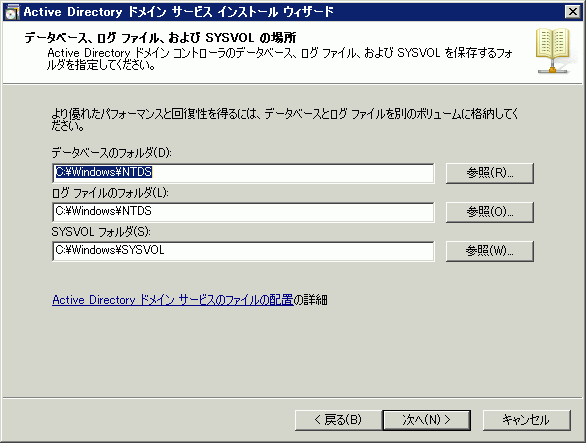
Task: Click the wizard title bar icon
Action: [x=12, y=12]
